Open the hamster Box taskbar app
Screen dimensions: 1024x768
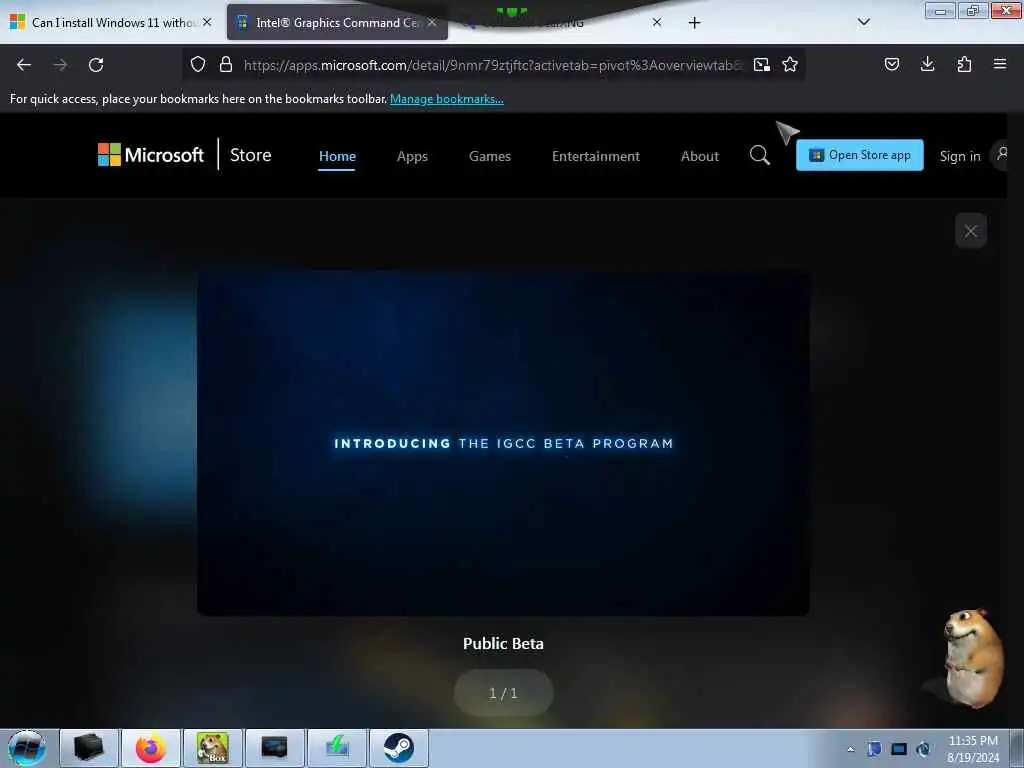coord(213,748)
